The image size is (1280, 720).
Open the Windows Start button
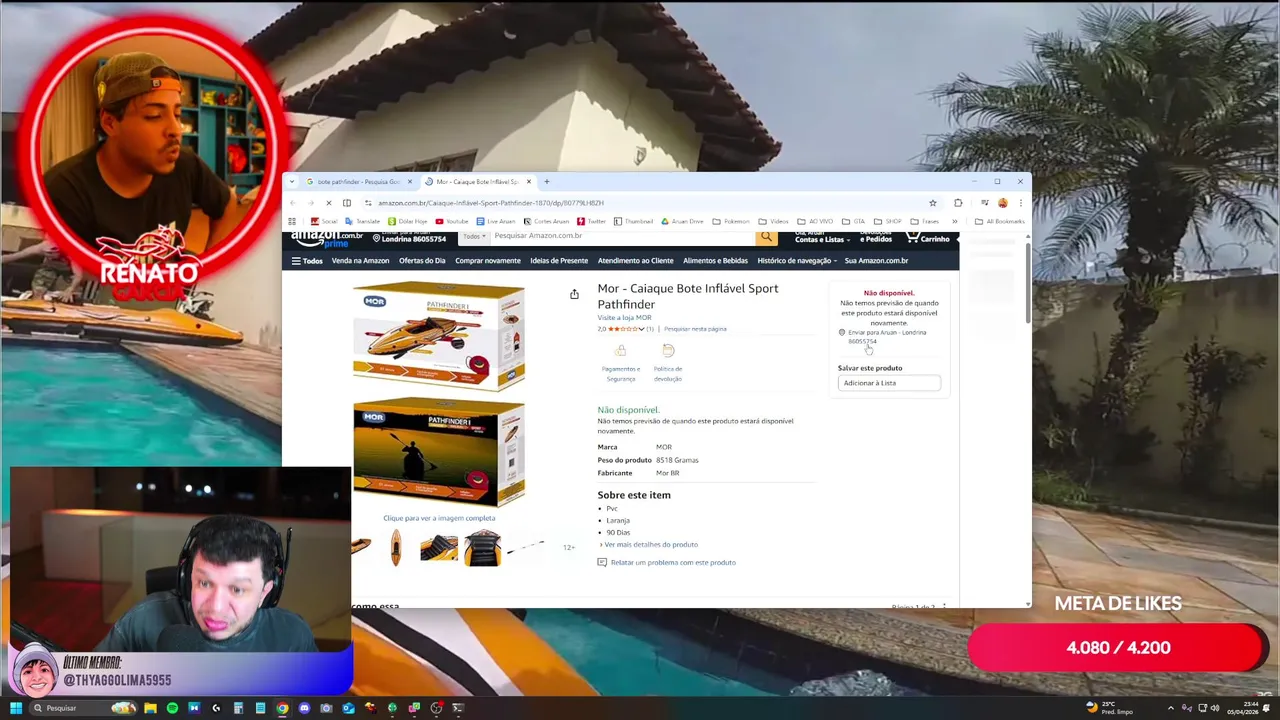[x=16, y=708]
